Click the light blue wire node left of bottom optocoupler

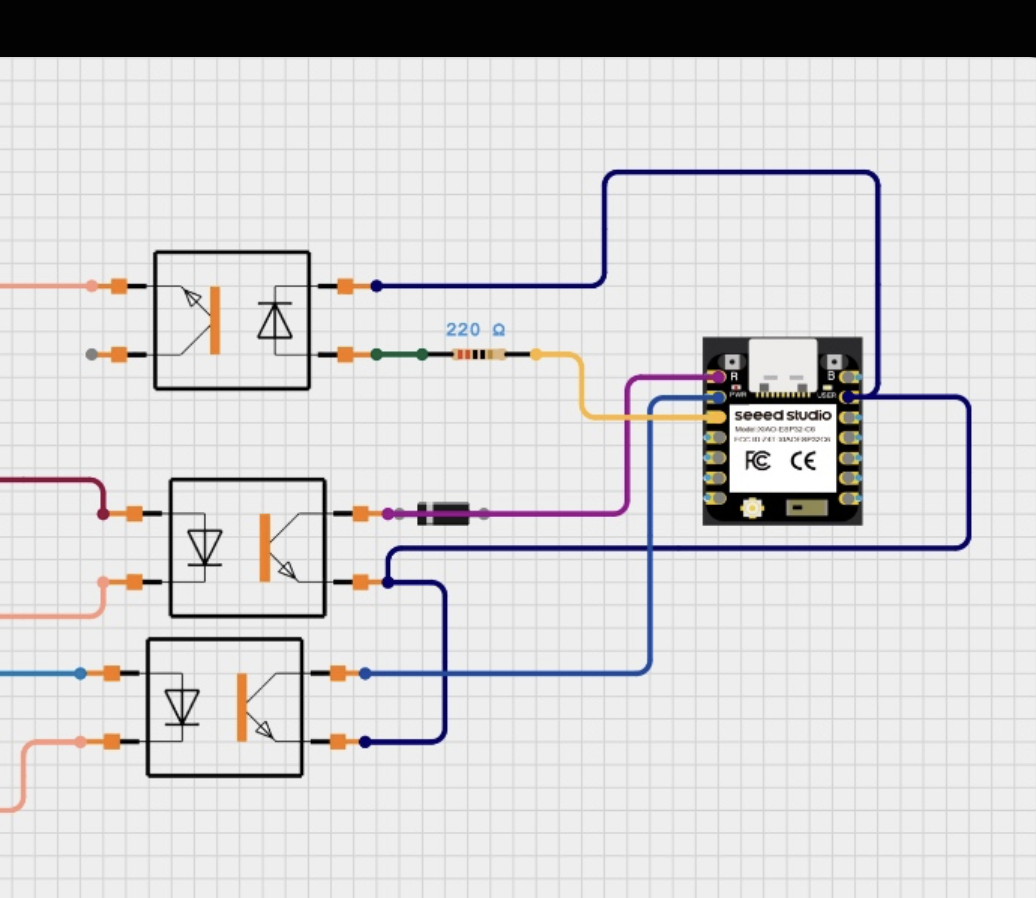pyautogui.click(x=80, y=673)
